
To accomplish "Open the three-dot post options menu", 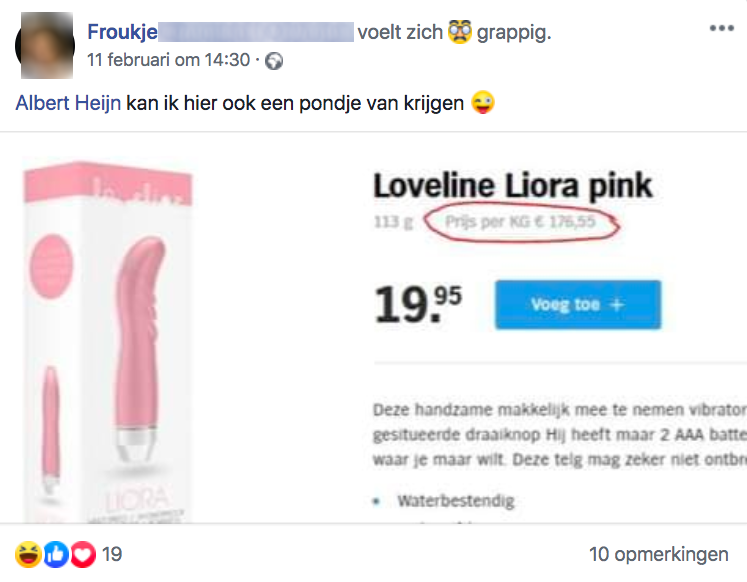I will pyautogui.click(x=721, y=29).
